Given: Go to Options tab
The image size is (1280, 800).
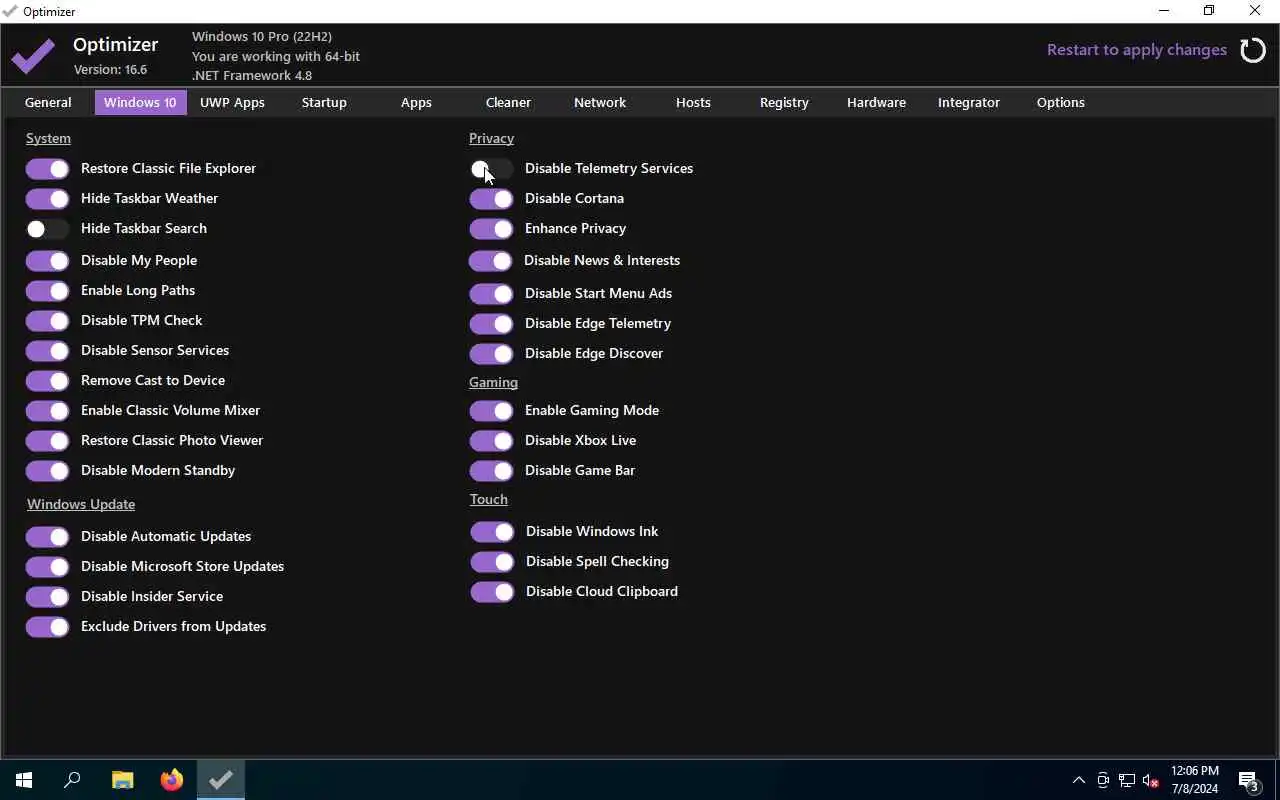Looking at the screenshot, I should pos(1061,102).
